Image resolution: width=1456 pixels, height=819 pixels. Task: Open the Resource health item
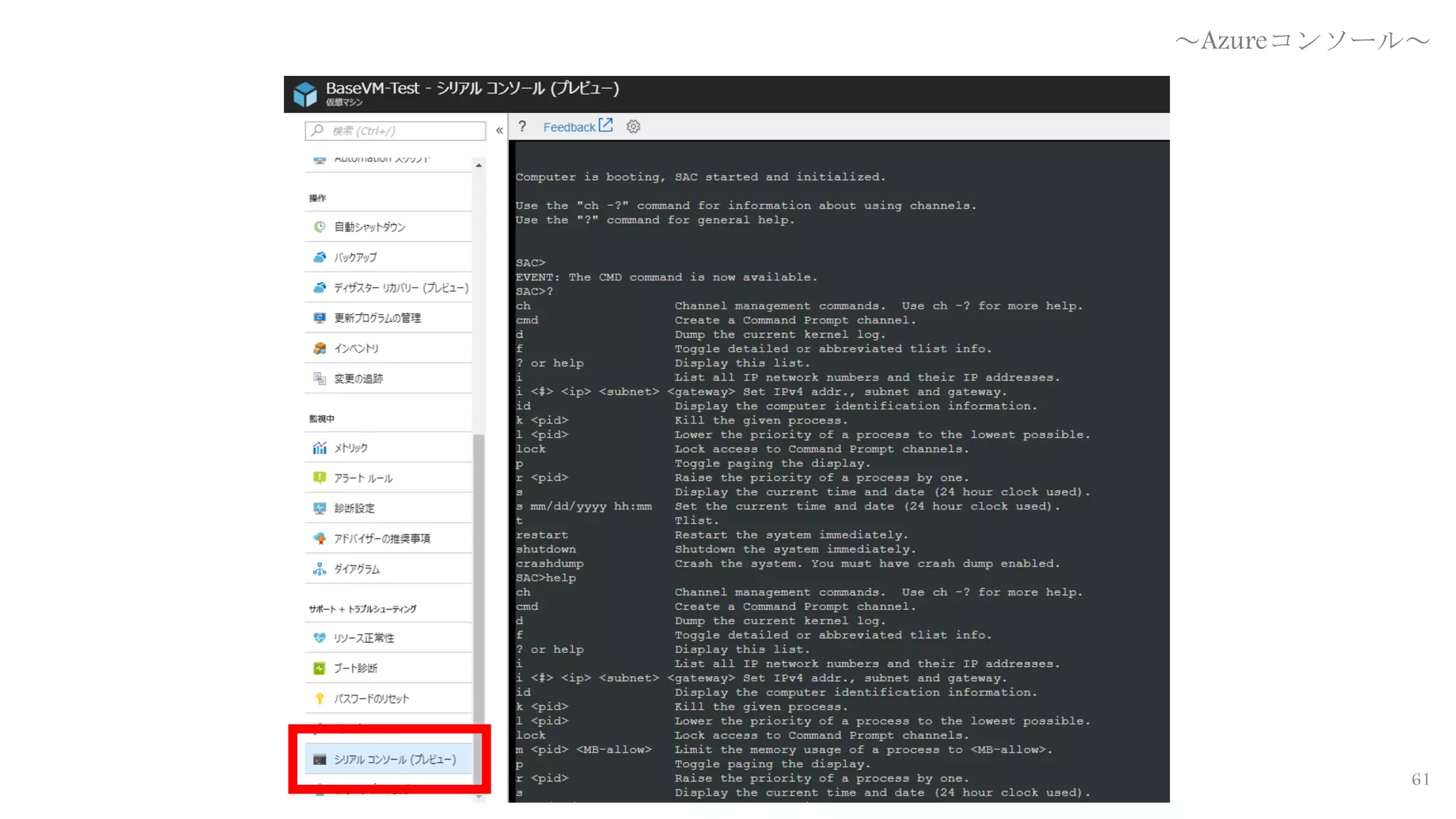pyautogui.click(x=364, y=638)
